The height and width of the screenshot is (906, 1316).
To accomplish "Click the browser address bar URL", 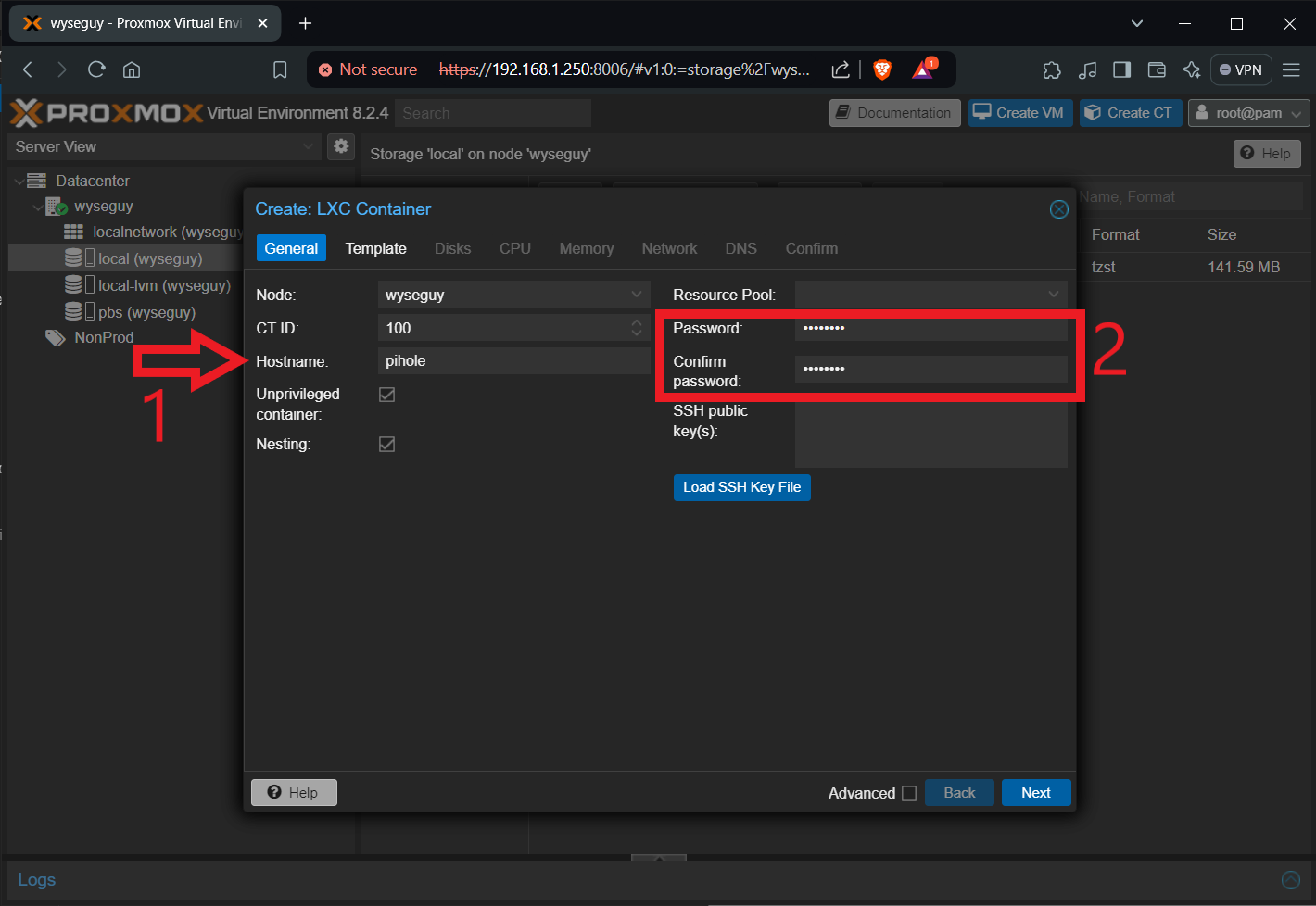I will (x=624, y=69).
